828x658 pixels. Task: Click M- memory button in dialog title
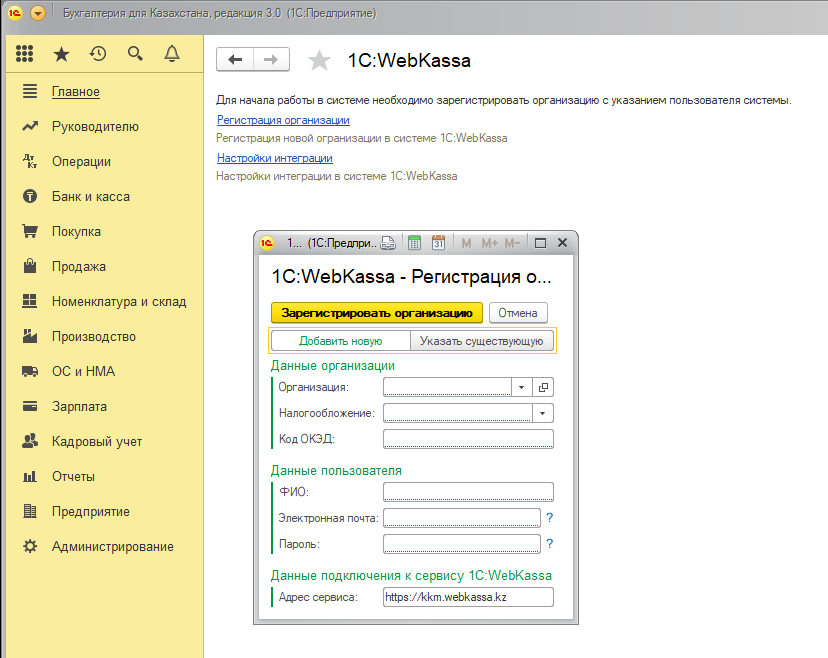(x=512, y=243)
